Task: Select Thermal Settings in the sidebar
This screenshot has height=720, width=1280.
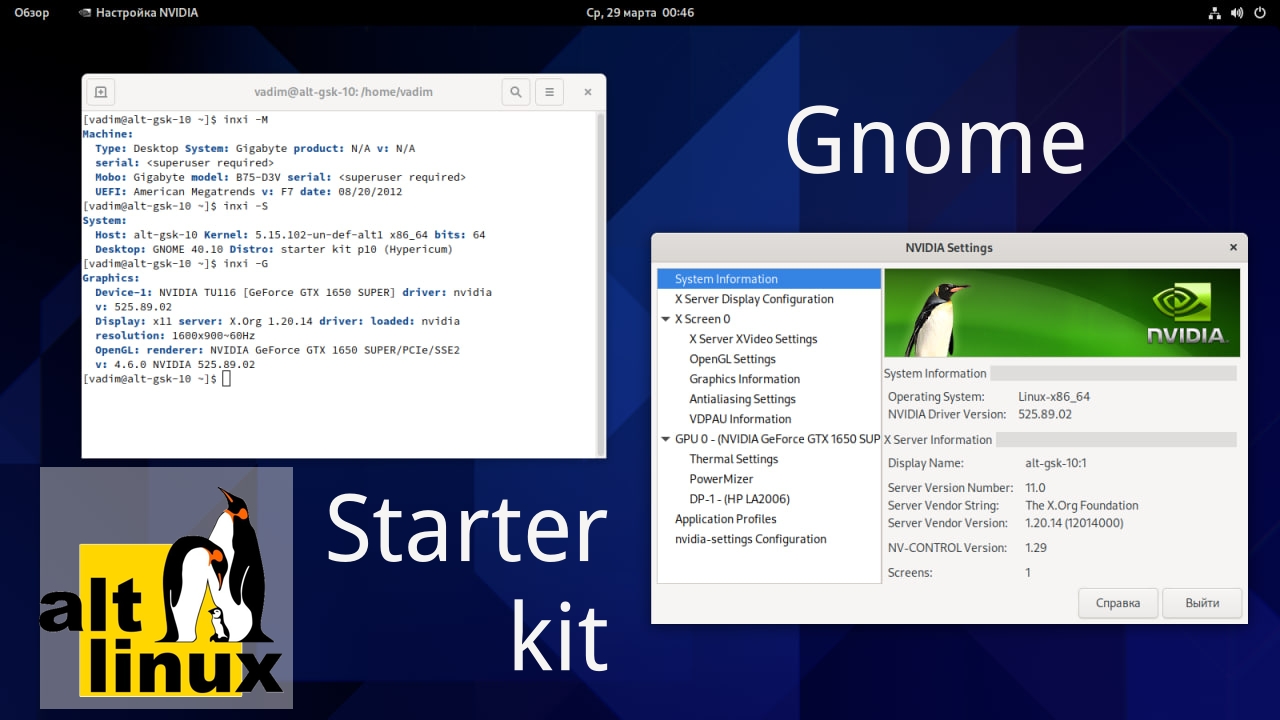Action: (733, 459)
